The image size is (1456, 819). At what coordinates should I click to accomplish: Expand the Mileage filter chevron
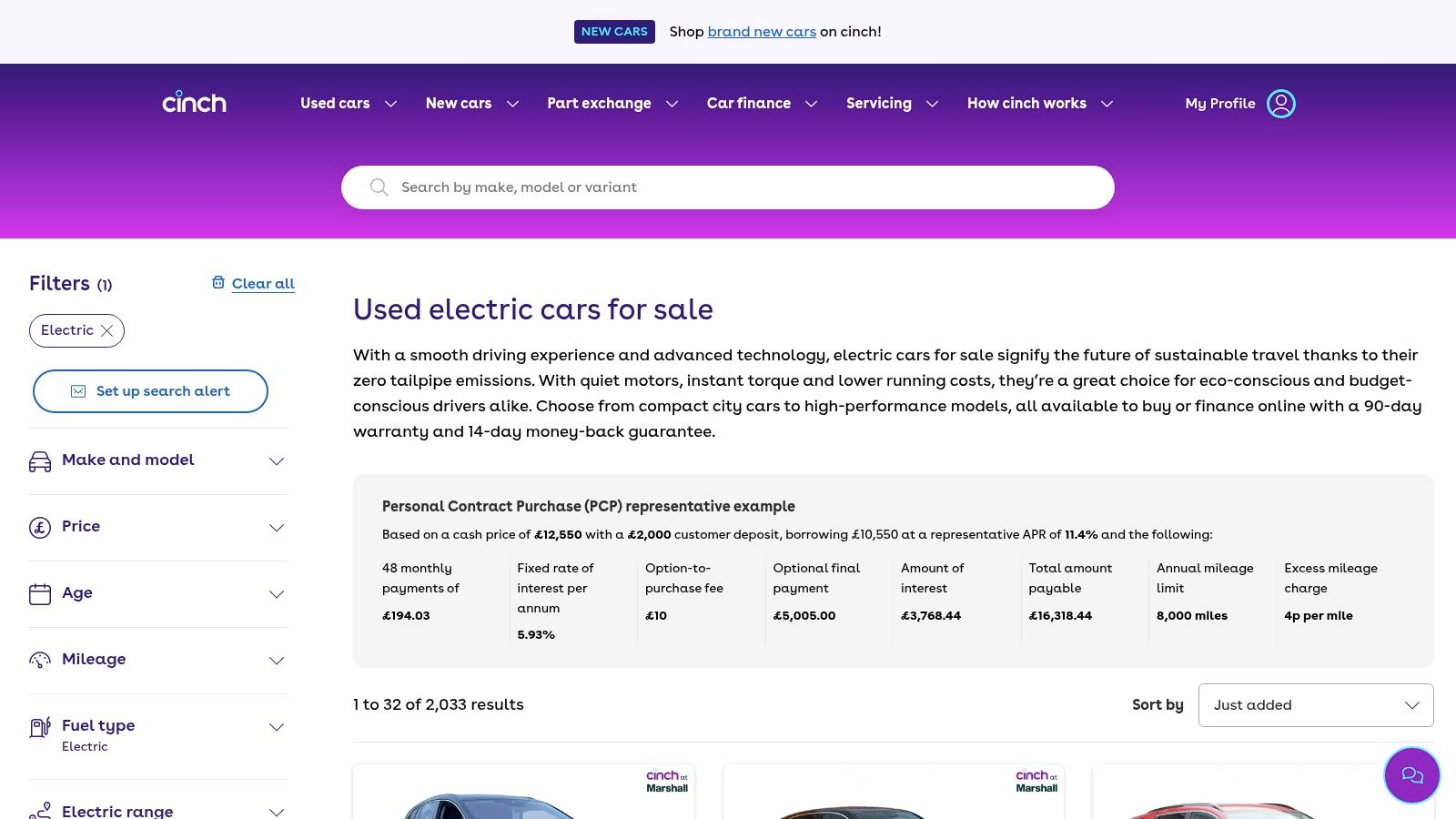[x=277, y=661]
